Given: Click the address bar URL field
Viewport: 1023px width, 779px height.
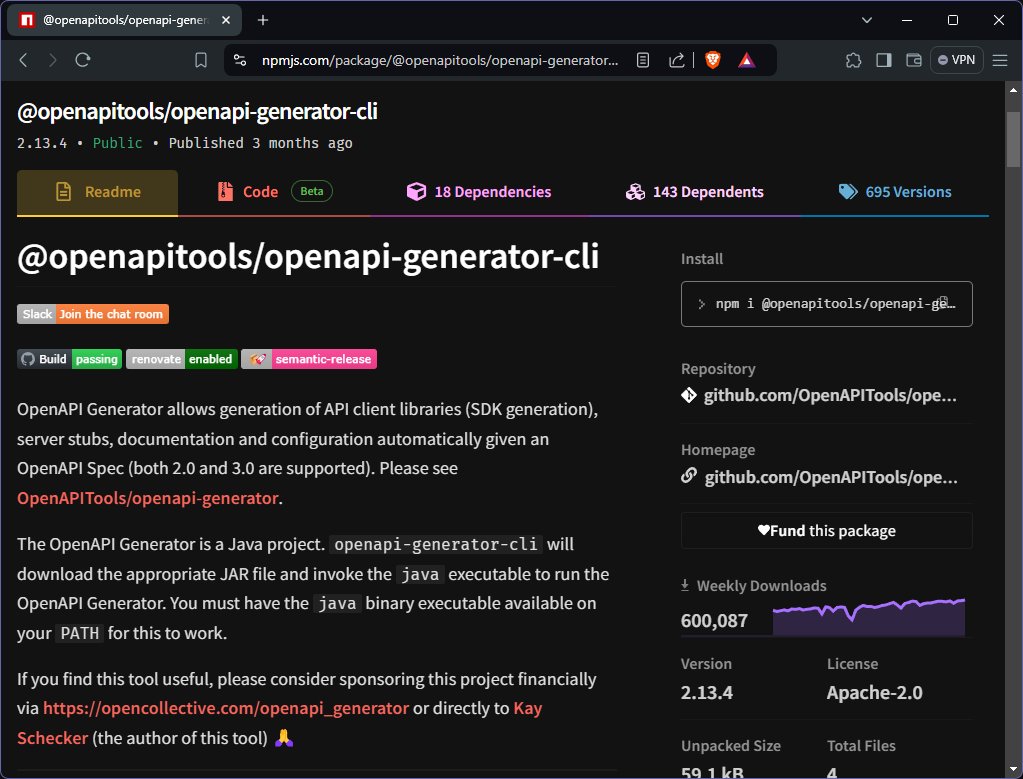Looking at the screenshot, I should pos(440,60).
